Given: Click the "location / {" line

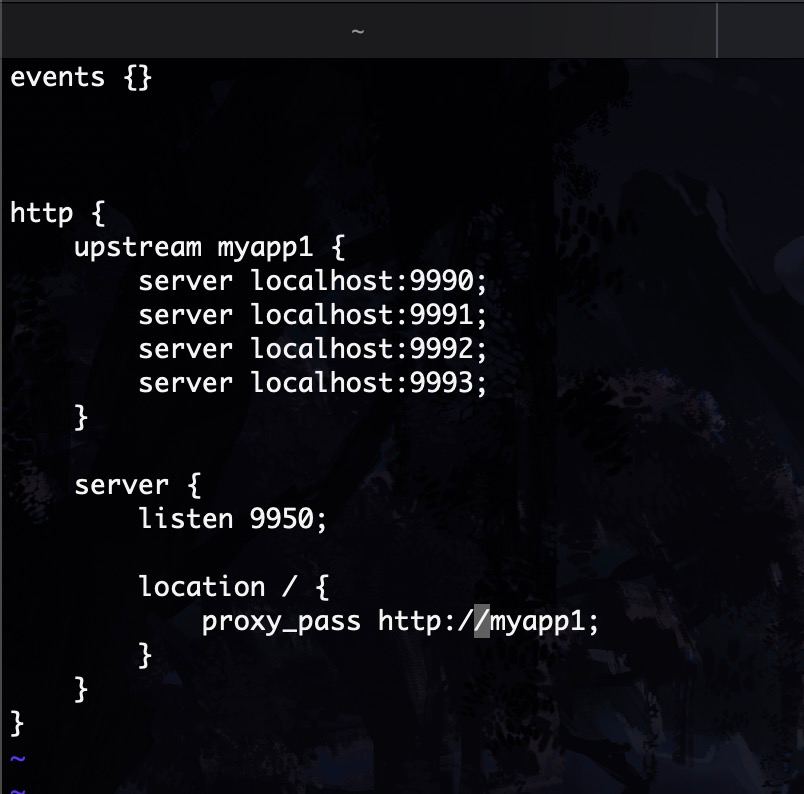Looking at the screenshot, I should pyautogui.click(x=234, y=587).
